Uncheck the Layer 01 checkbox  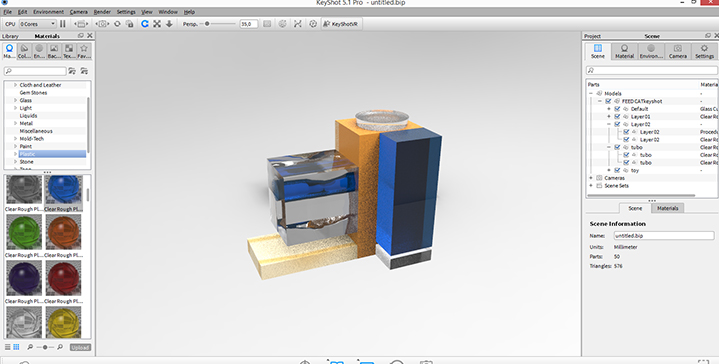point(617,116)
